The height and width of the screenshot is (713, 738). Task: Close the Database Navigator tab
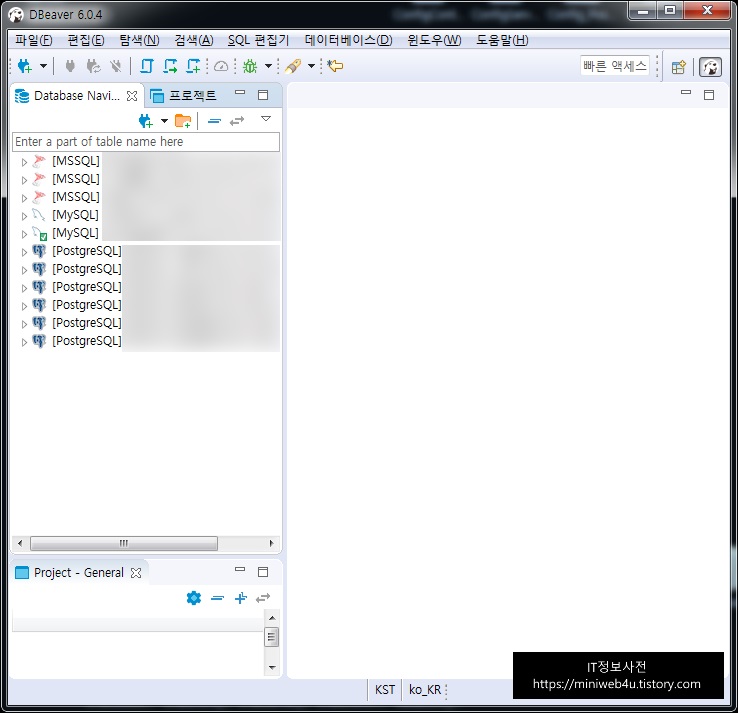click(x=132, y=96)
